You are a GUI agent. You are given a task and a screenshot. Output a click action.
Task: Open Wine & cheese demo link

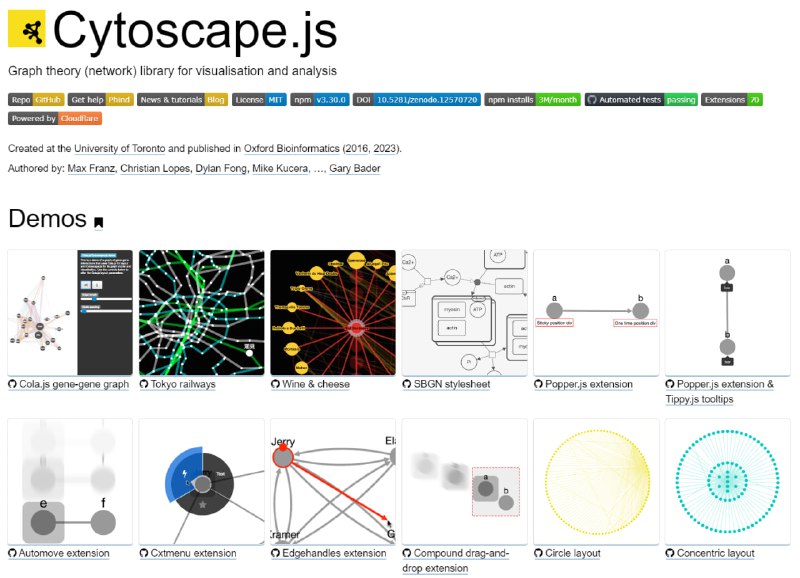click(x=316, y=384)
